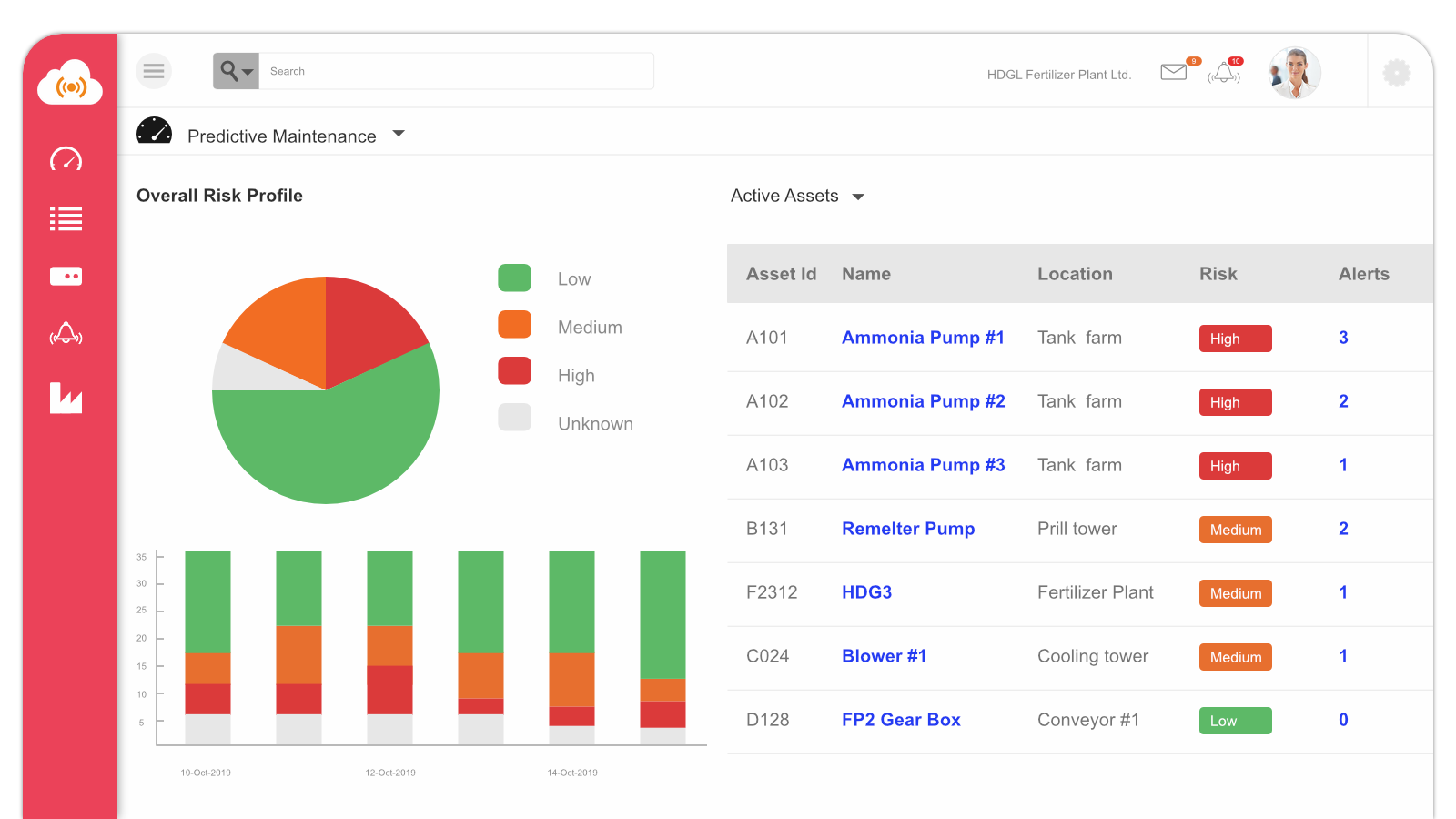Expand the Active Assets dropdown
Image resolution: width=1456 pixels, height=819 pixels.
(x=857, y=197)
